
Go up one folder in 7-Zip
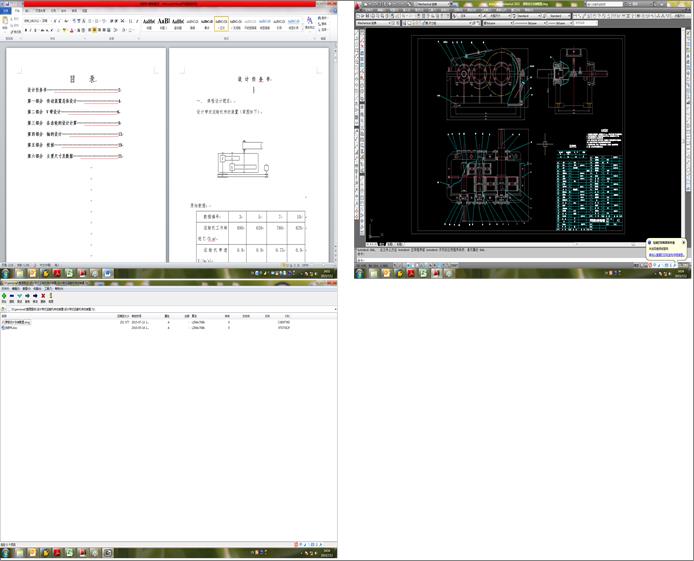tap(4, 309)
